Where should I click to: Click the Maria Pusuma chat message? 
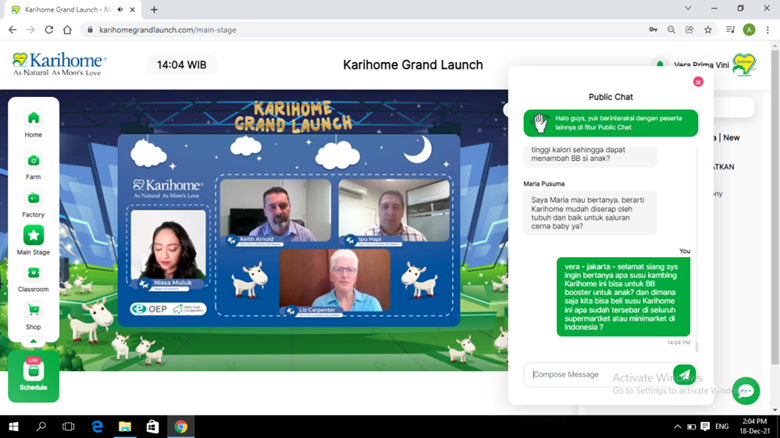590,213
